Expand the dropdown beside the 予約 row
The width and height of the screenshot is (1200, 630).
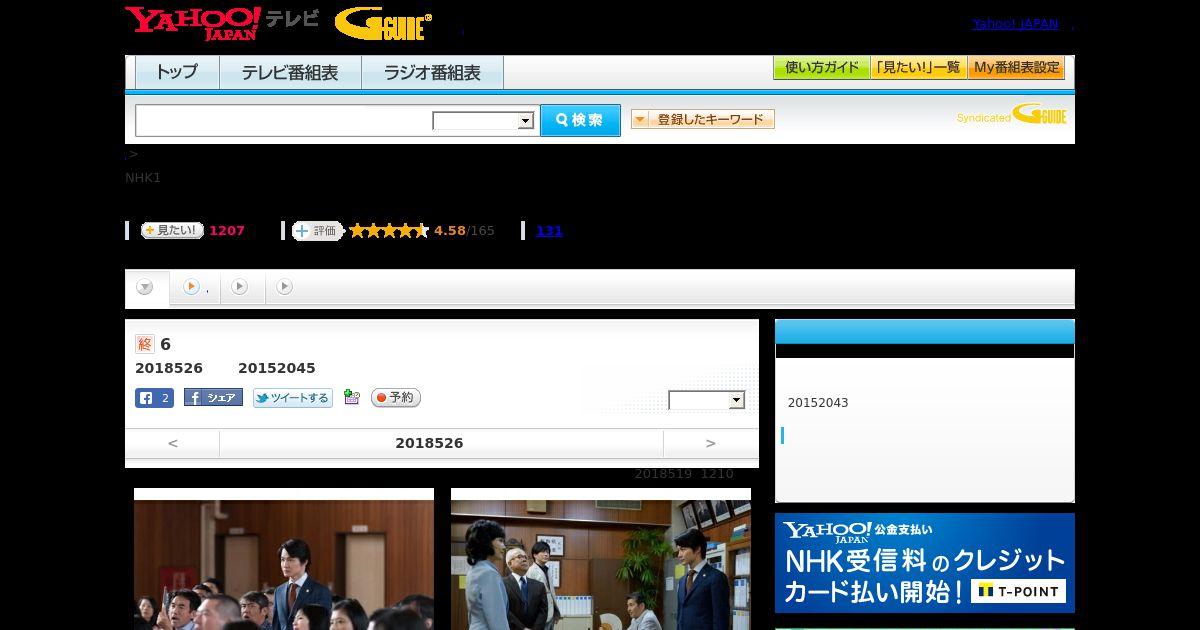[707, 400]
